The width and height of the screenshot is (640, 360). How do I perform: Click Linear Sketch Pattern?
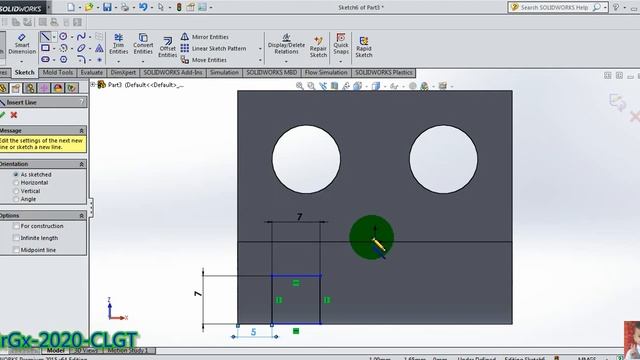coord(213,48)
